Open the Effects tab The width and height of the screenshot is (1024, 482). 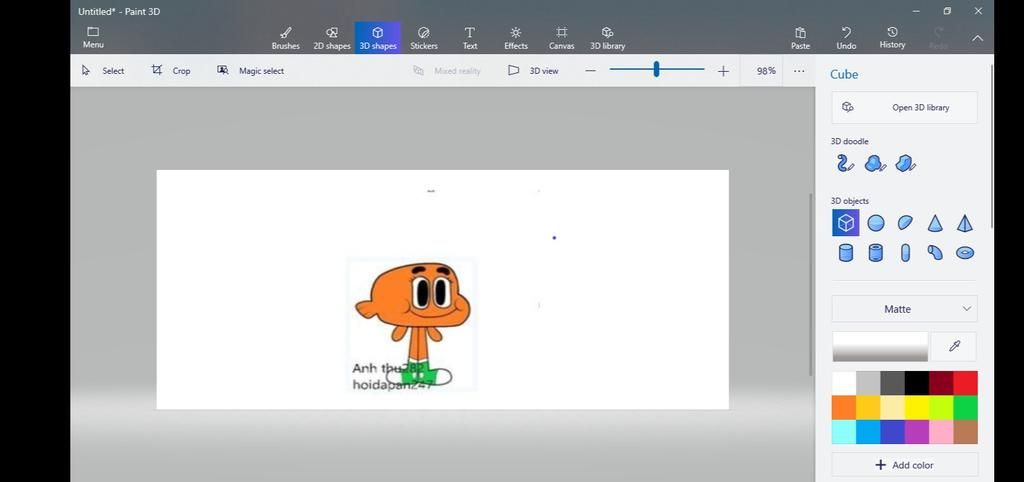515,38
